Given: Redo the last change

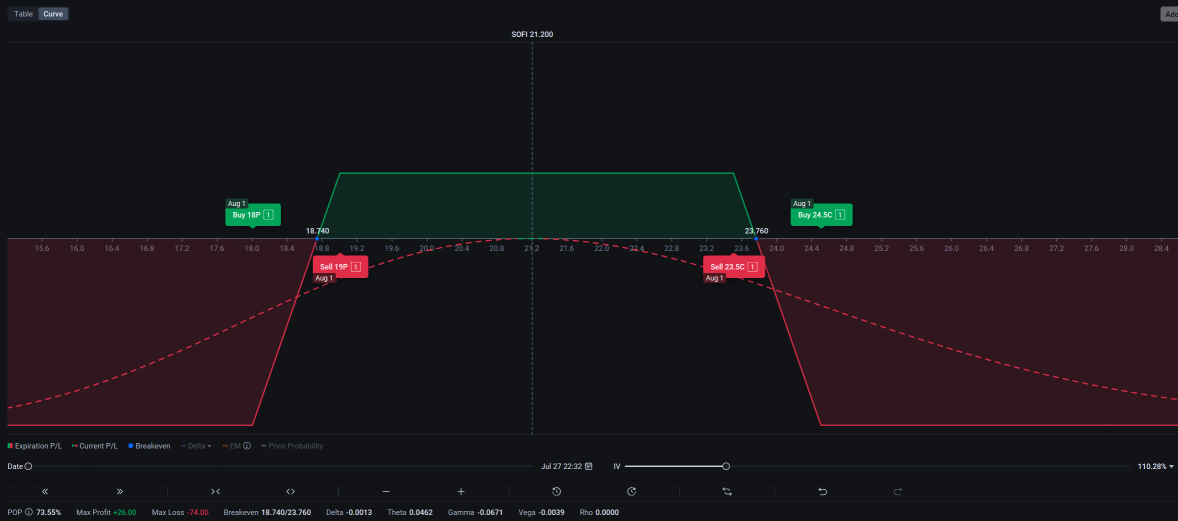Looking at the screenshot, I should tap(898, 491).
